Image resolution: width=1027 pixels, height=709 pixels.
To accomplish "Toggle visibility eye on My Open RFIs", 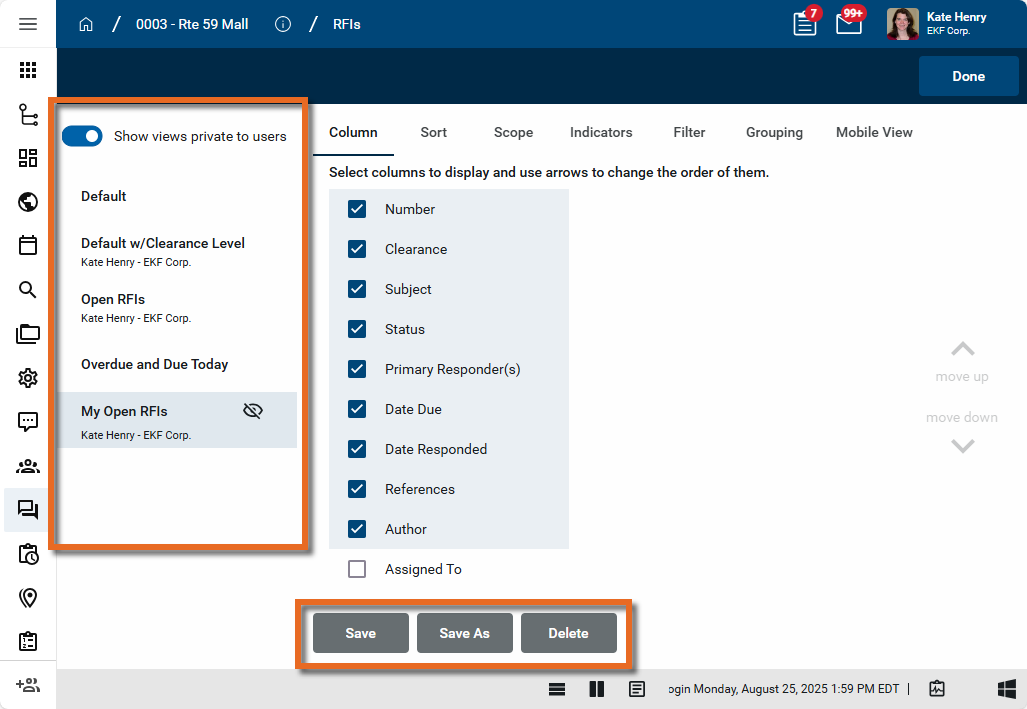I will [x=253, y=411].
